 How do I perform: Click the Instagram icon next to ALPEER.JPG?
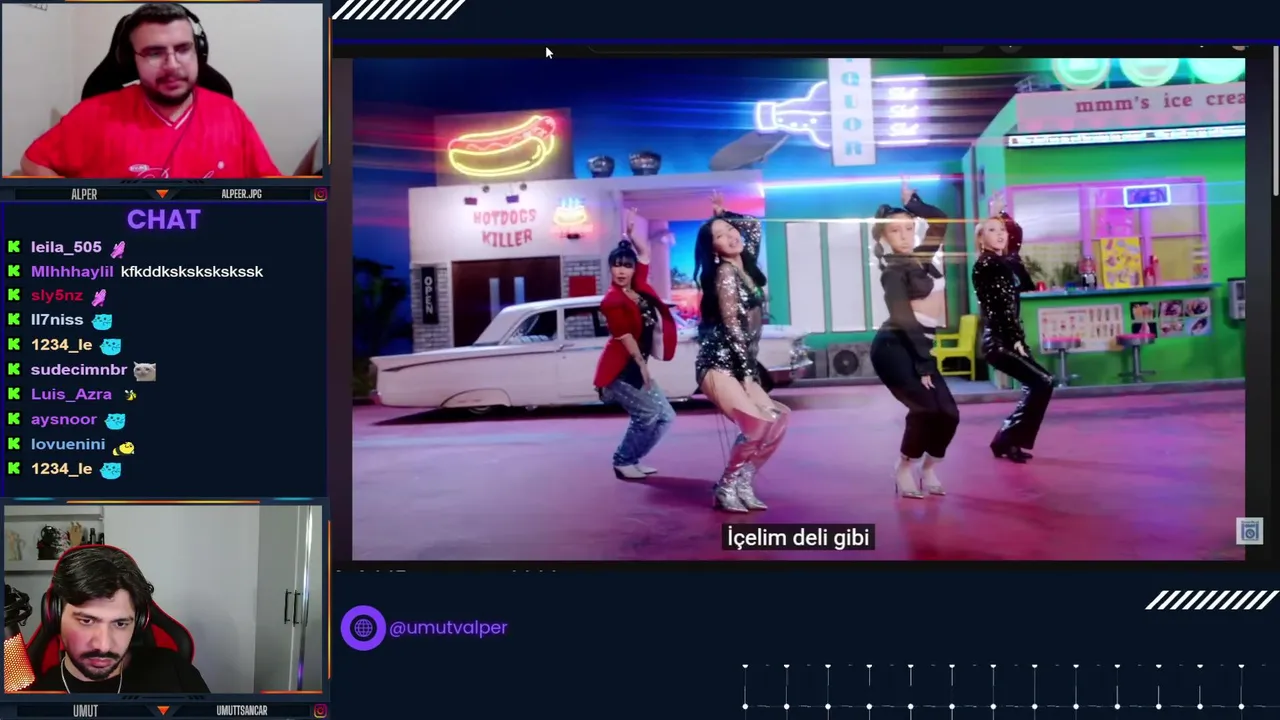click(320, 194)
